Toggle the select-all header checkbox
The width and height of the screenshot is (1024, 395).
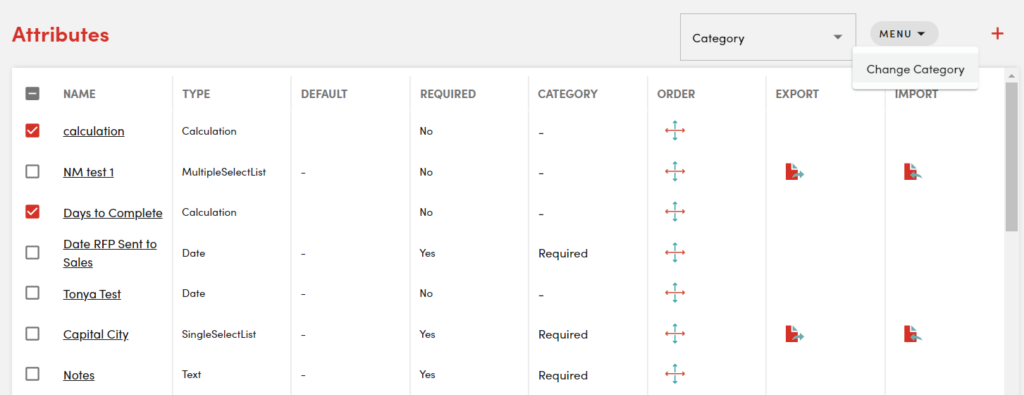[33, 94]
